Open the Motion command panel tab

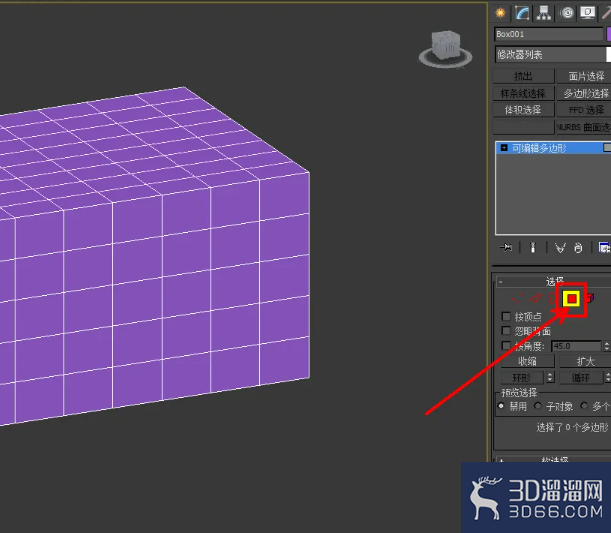coord(567,13)
